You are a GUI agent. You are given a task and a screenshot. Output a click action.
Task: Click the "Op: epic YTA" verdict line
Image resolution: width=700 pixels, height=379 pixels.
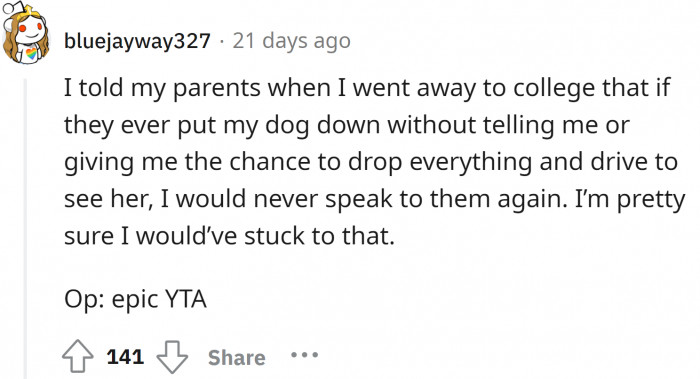[135, 299]
